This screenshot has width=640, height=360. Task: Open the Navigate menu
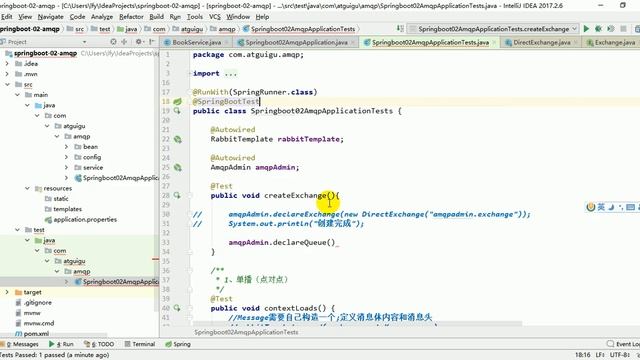(51, 17)
